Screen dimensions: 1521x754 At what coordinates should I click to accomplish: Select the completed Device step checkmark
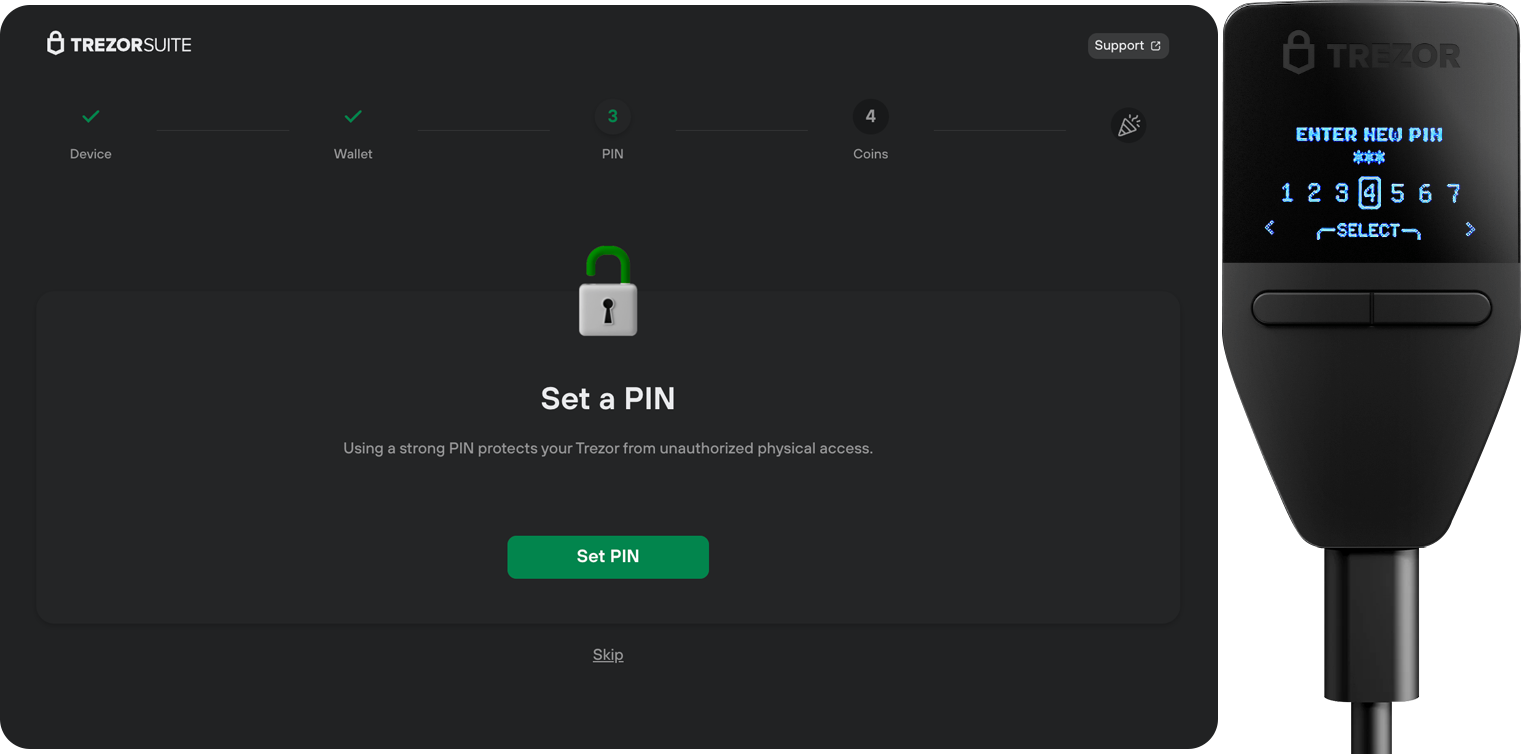tap(91, 117)
